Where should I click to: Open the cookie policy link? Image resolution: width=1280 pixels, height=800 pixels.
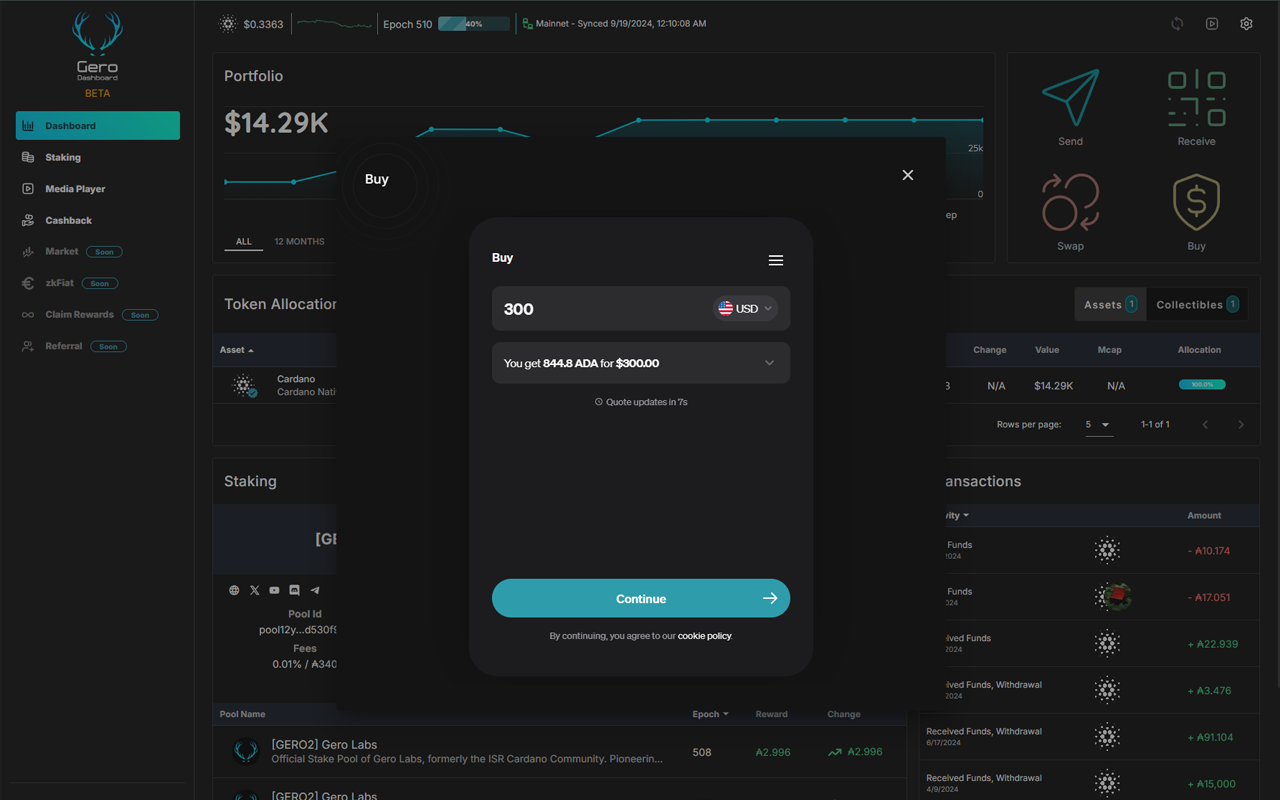tap(704, 635)
